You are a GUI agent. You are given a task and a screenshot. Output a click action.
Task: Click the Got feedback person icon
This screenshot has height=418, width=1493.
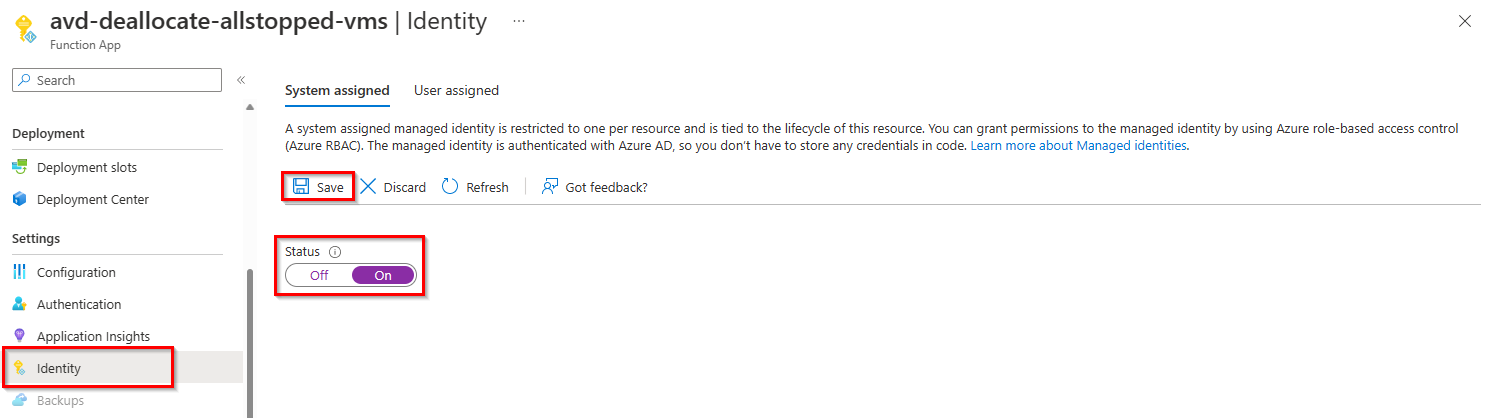coord(549,187)
